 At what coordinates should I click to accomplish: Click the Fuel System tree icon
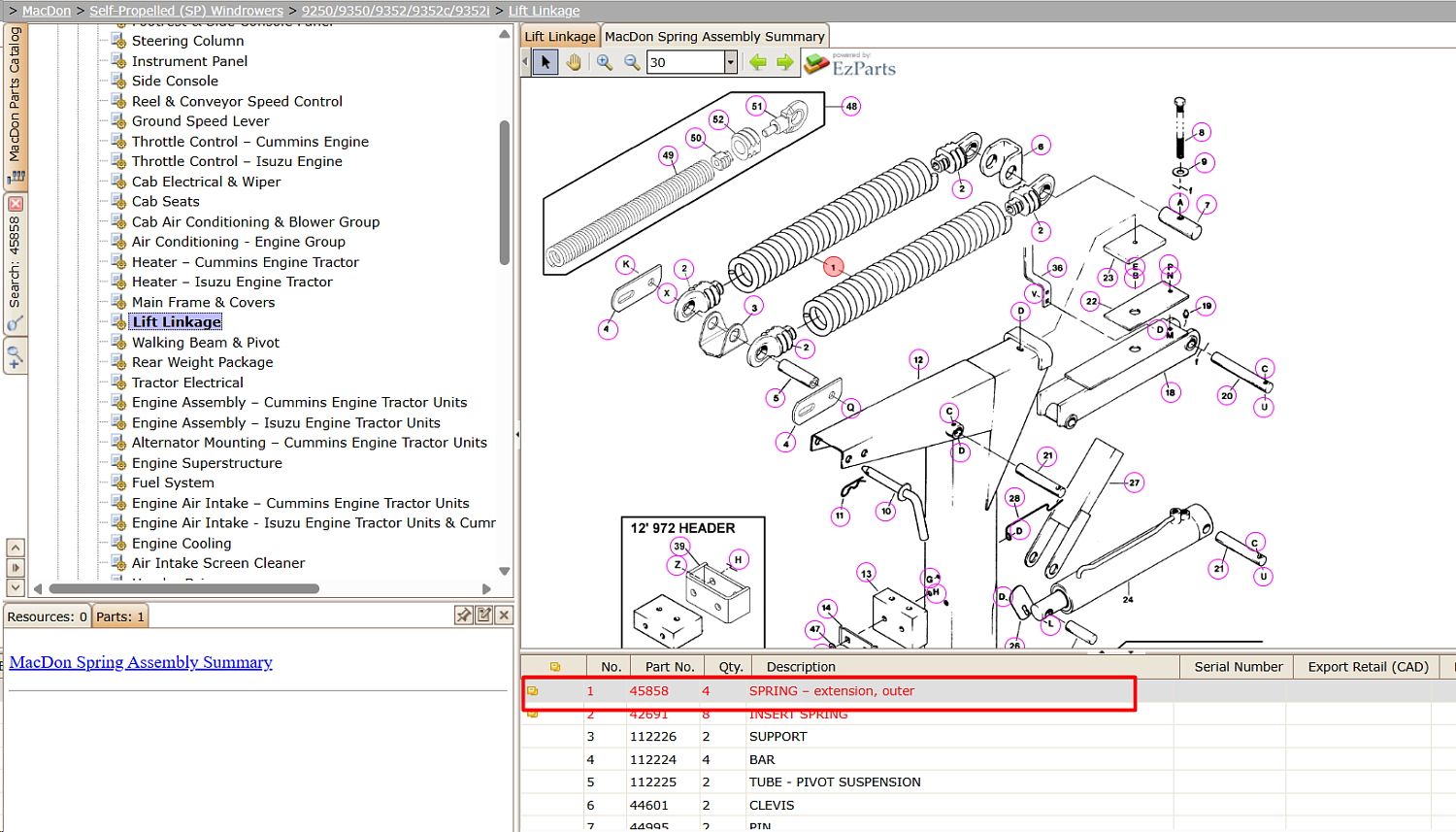click(118, 483)
